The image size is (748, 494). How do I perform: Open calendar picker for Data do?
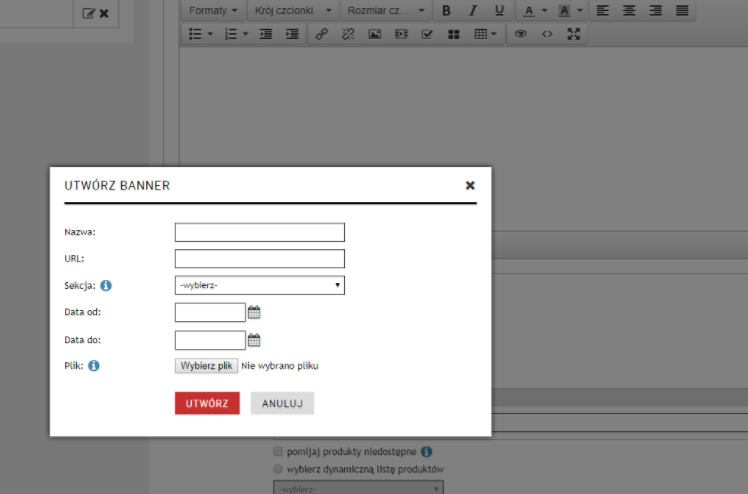click(254, 339)
